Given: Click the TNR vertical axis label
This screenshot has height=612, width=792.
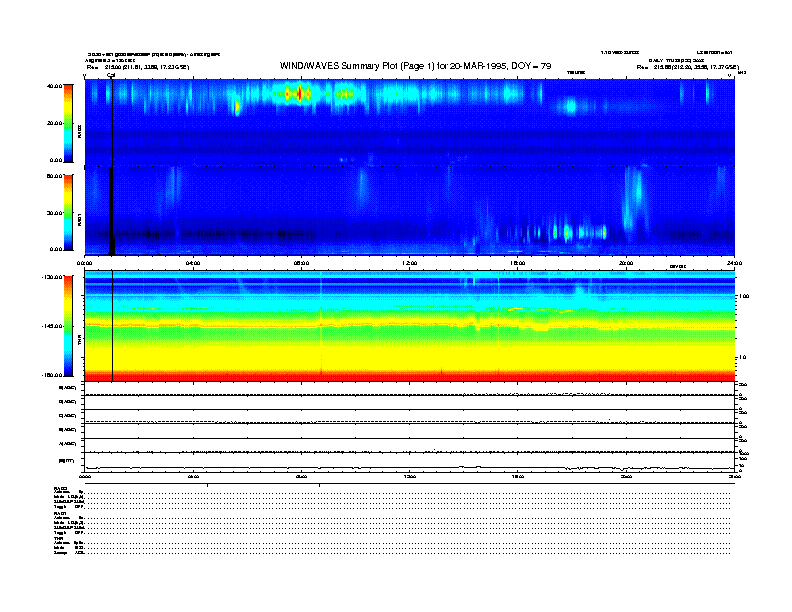Looking at the screenshot, I should coord(79,341).
